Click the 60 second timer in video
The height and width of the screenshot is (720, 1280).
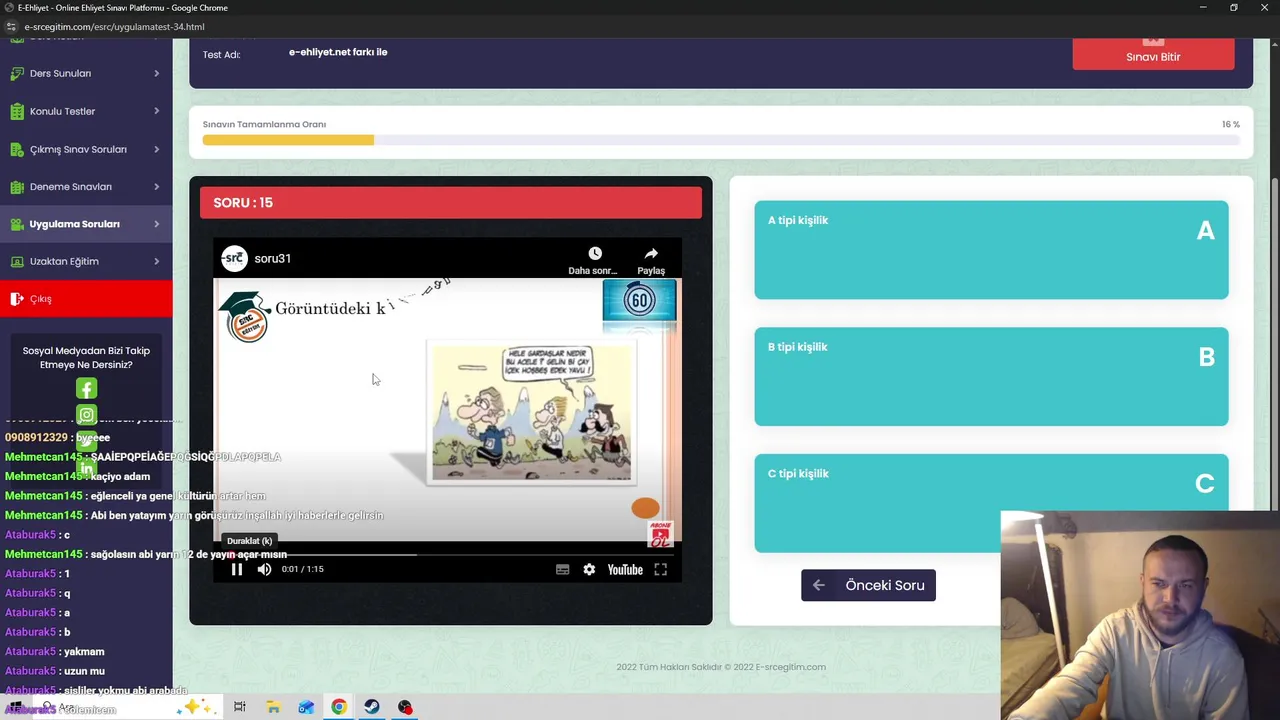tap(639, 300)
